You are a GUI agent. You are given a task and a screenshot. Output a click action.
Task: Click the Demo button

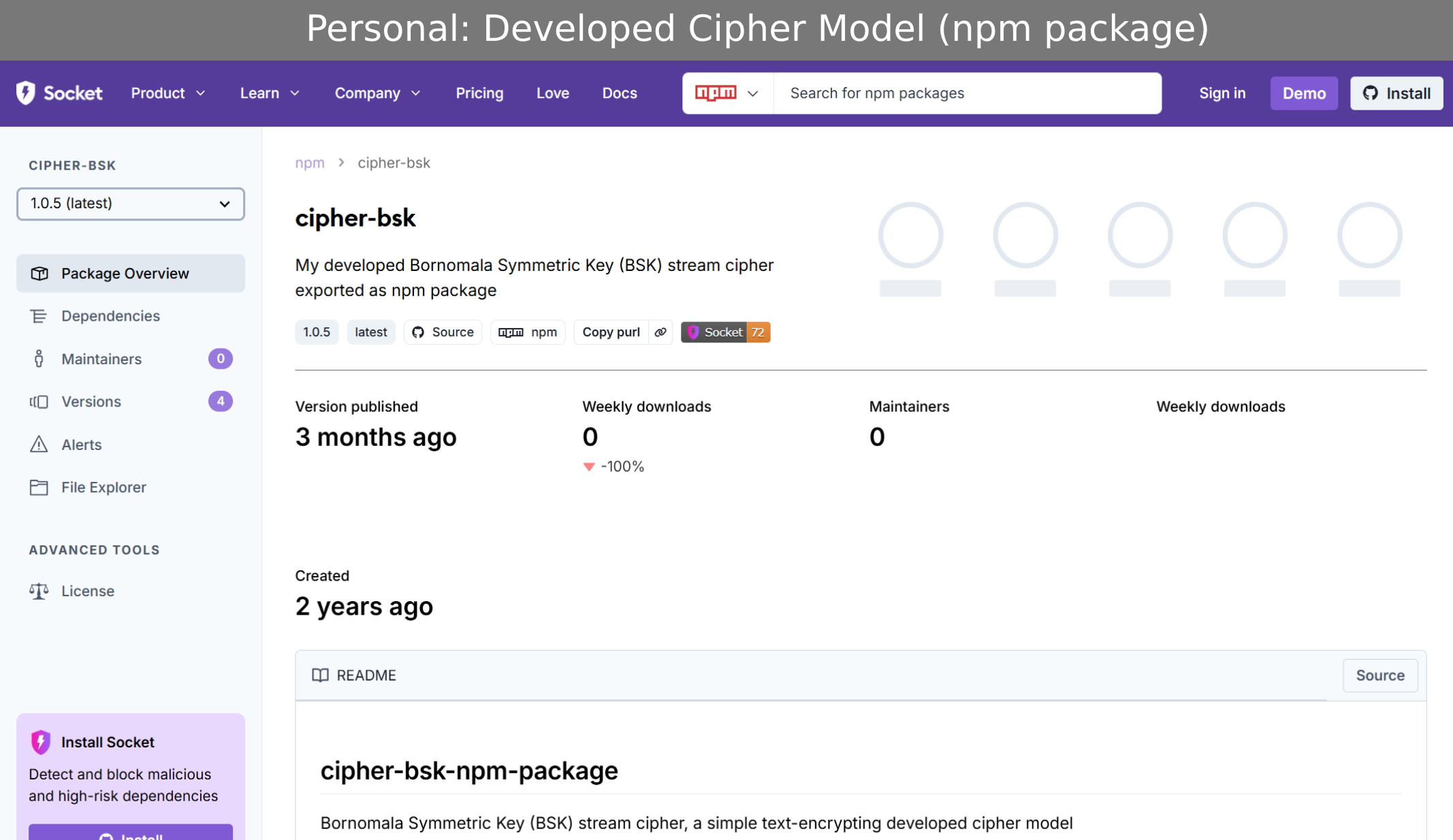1304,93
